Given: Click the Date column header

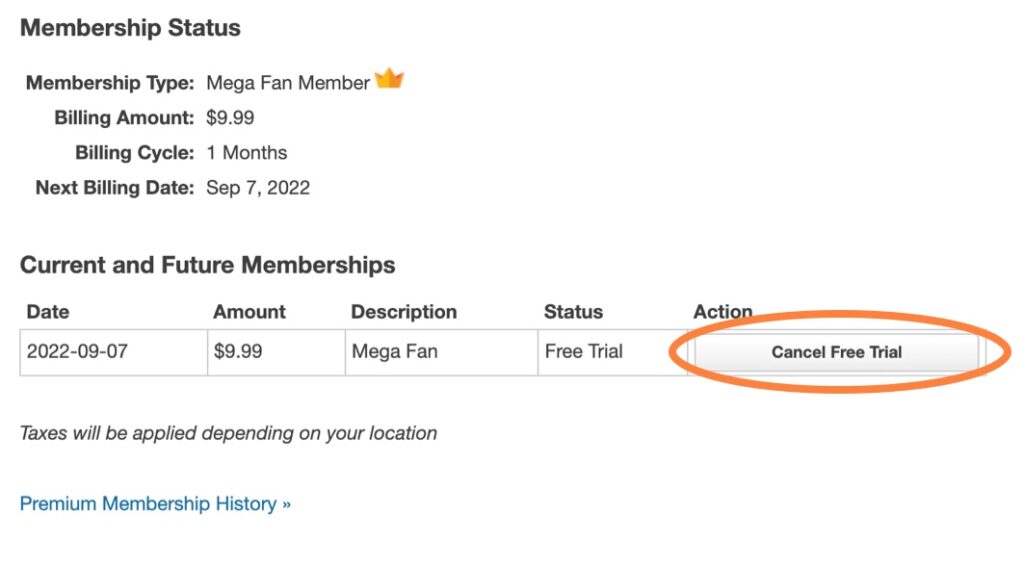Looking at the screenshot, I should (48, 312).
